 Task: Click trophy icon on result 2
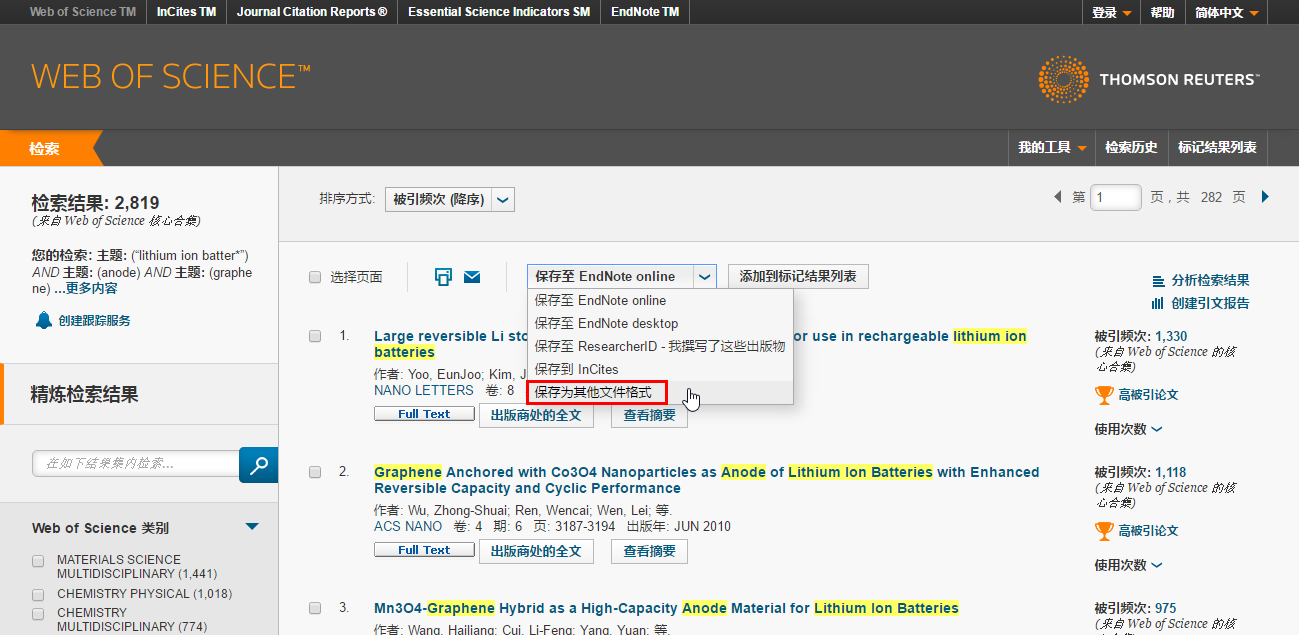point(1104,531)
